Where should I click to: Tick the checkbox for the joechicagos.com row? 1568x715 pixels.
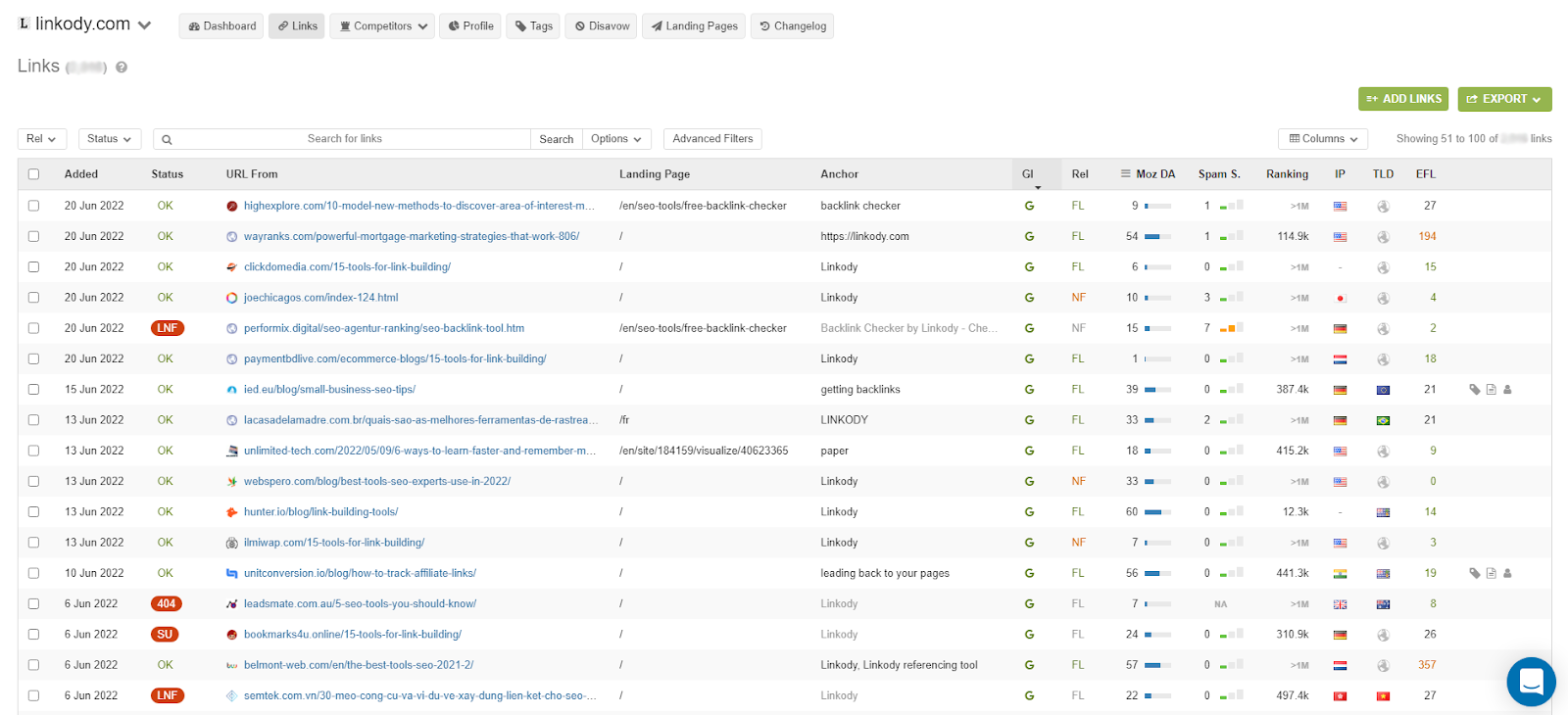coord(33,298)
